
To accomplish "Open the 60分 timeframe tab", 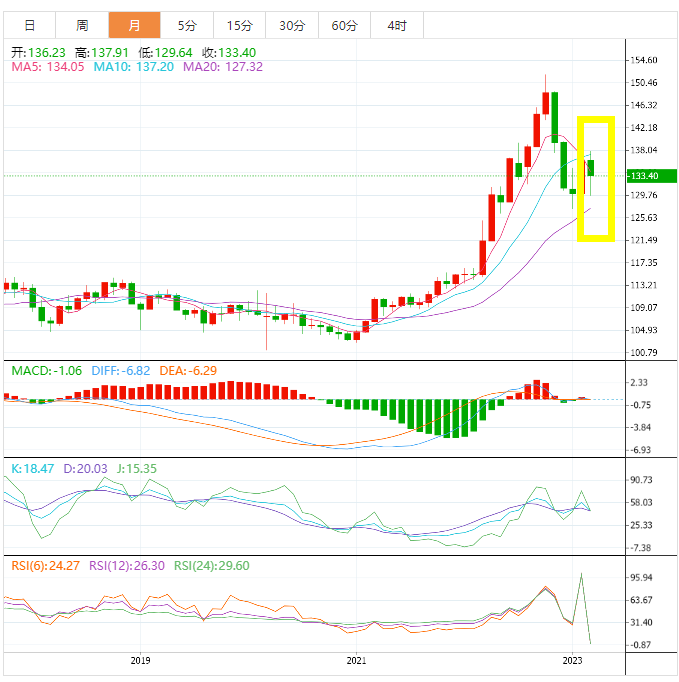I will tap(344, 25).
